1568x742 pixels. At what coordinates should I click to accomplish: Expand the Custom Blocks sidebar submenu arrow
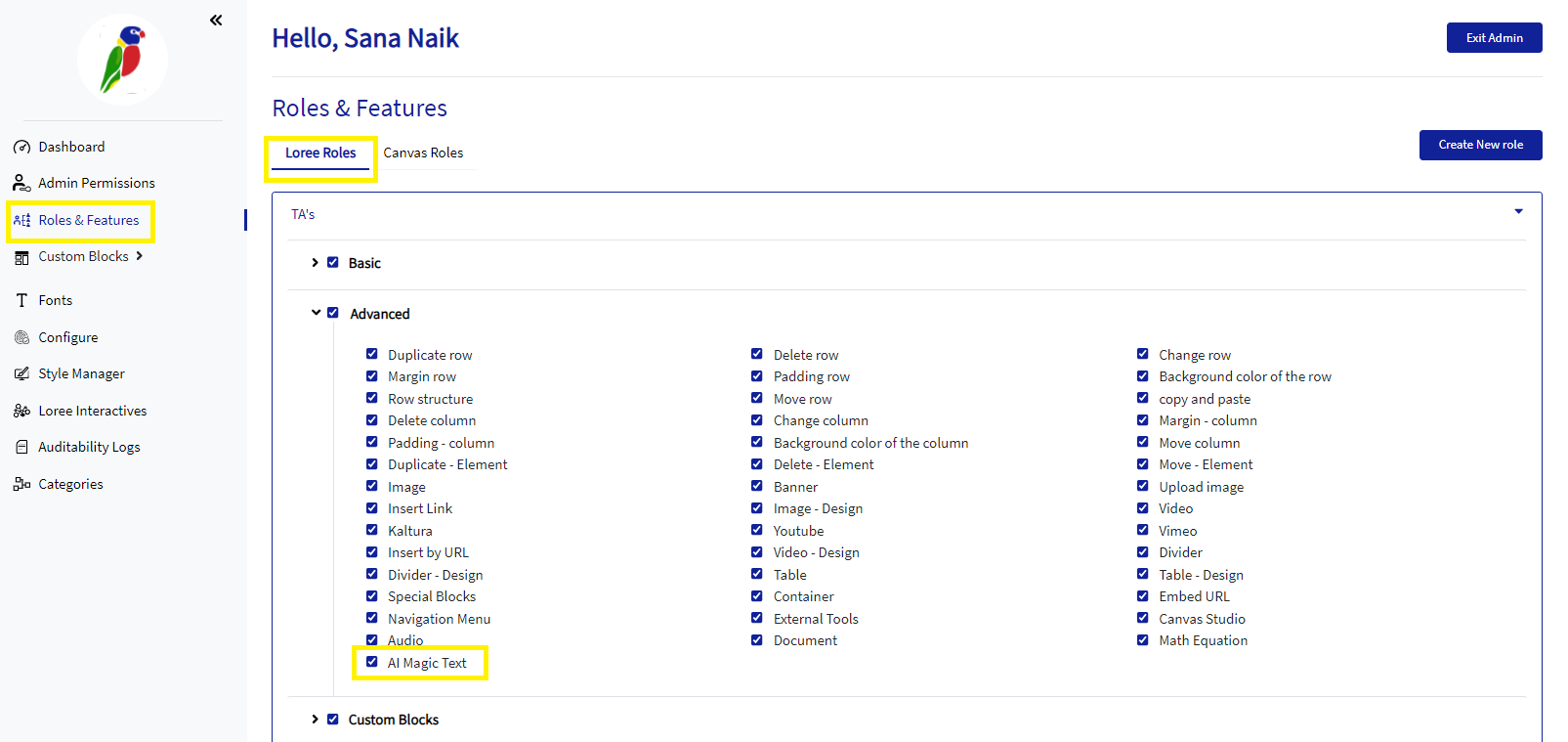coord(140,256)
